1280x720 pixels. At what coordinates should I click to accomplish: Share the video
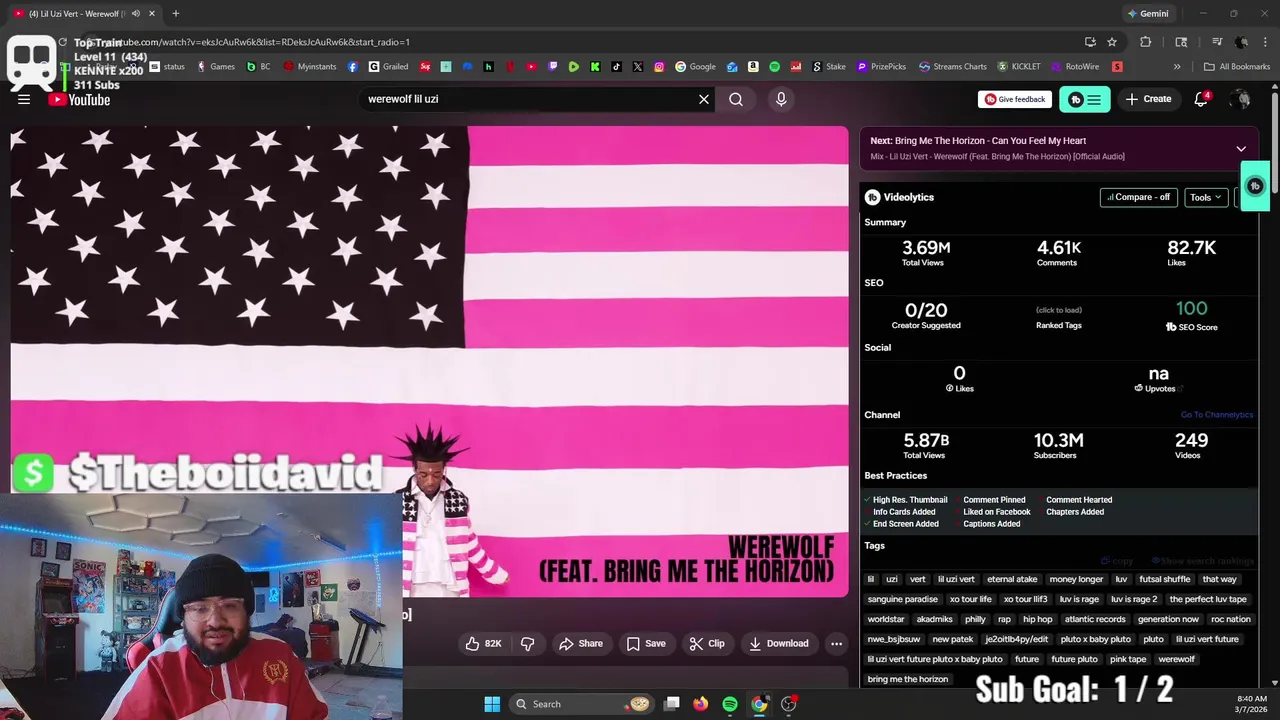[581, 644]
